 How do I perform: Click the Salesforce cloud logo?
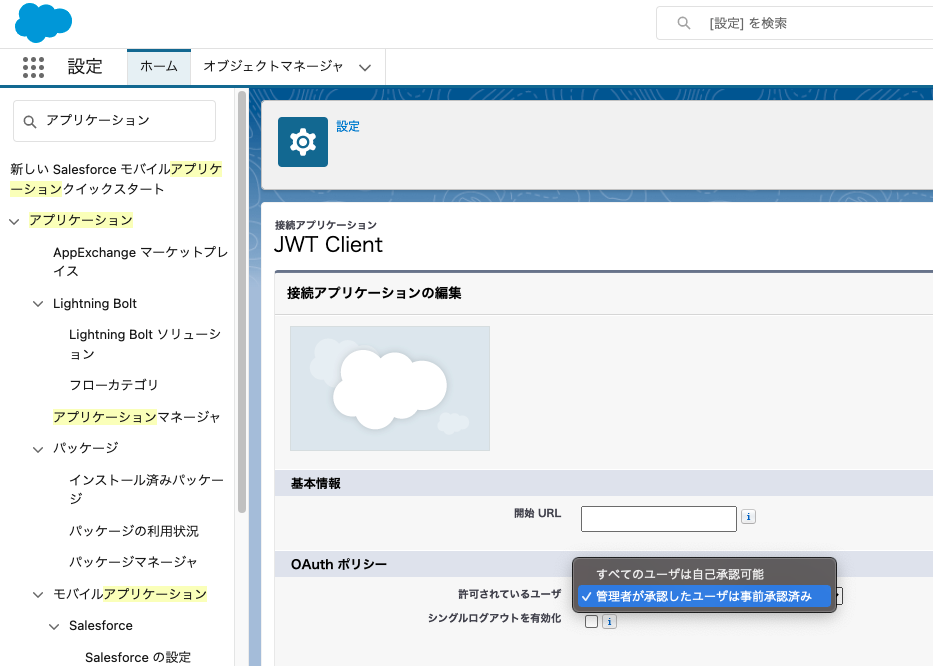[43, 22]
